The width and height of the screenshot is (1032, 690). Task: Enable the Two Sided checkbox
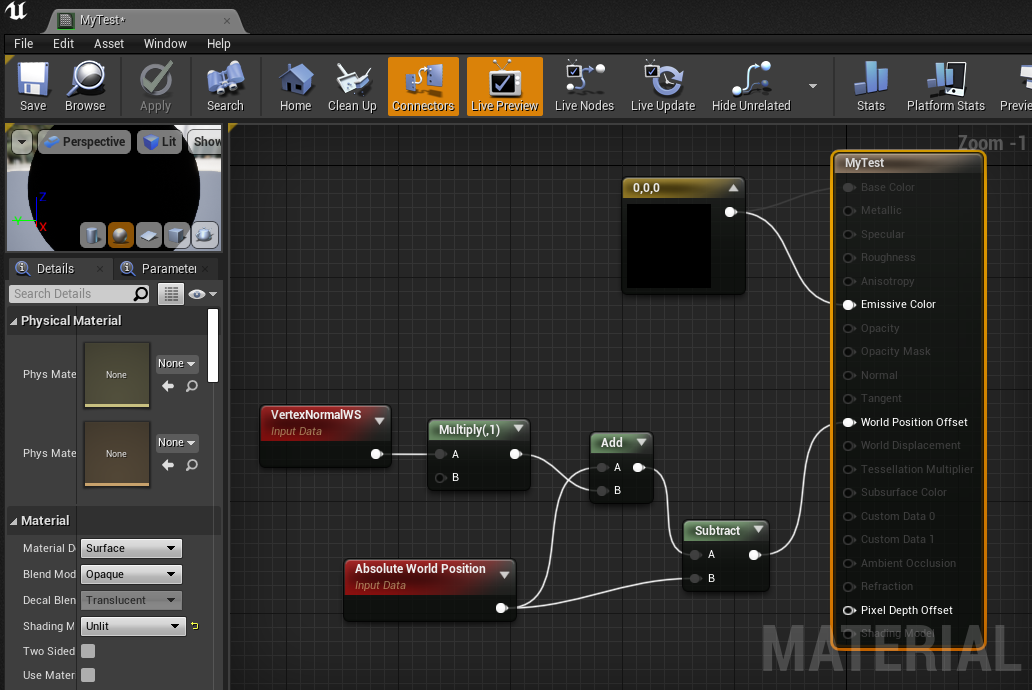coord(88,651)
